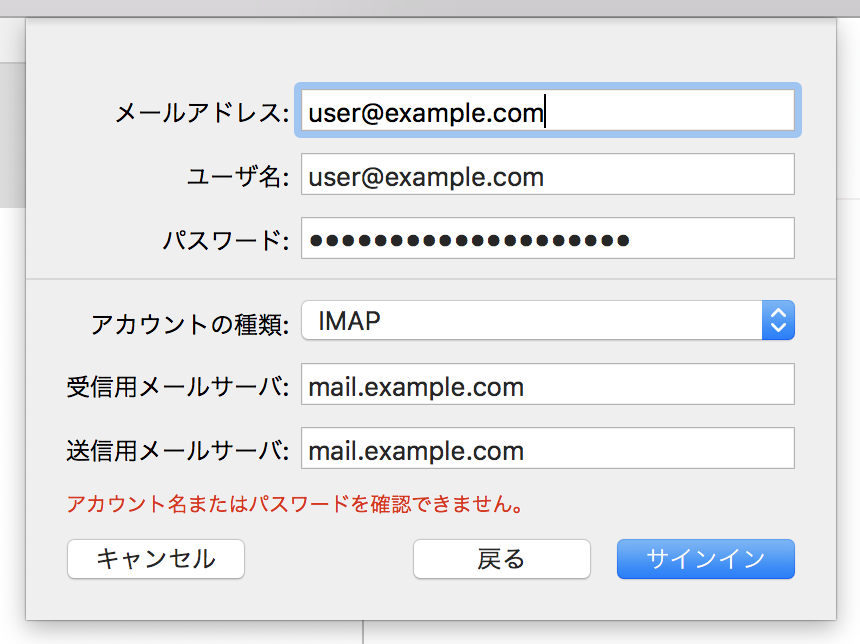Image resolution: width=860 pixels, height=644 pixels.
Task: Click the パスワード label
Action: tap(226, 241)
